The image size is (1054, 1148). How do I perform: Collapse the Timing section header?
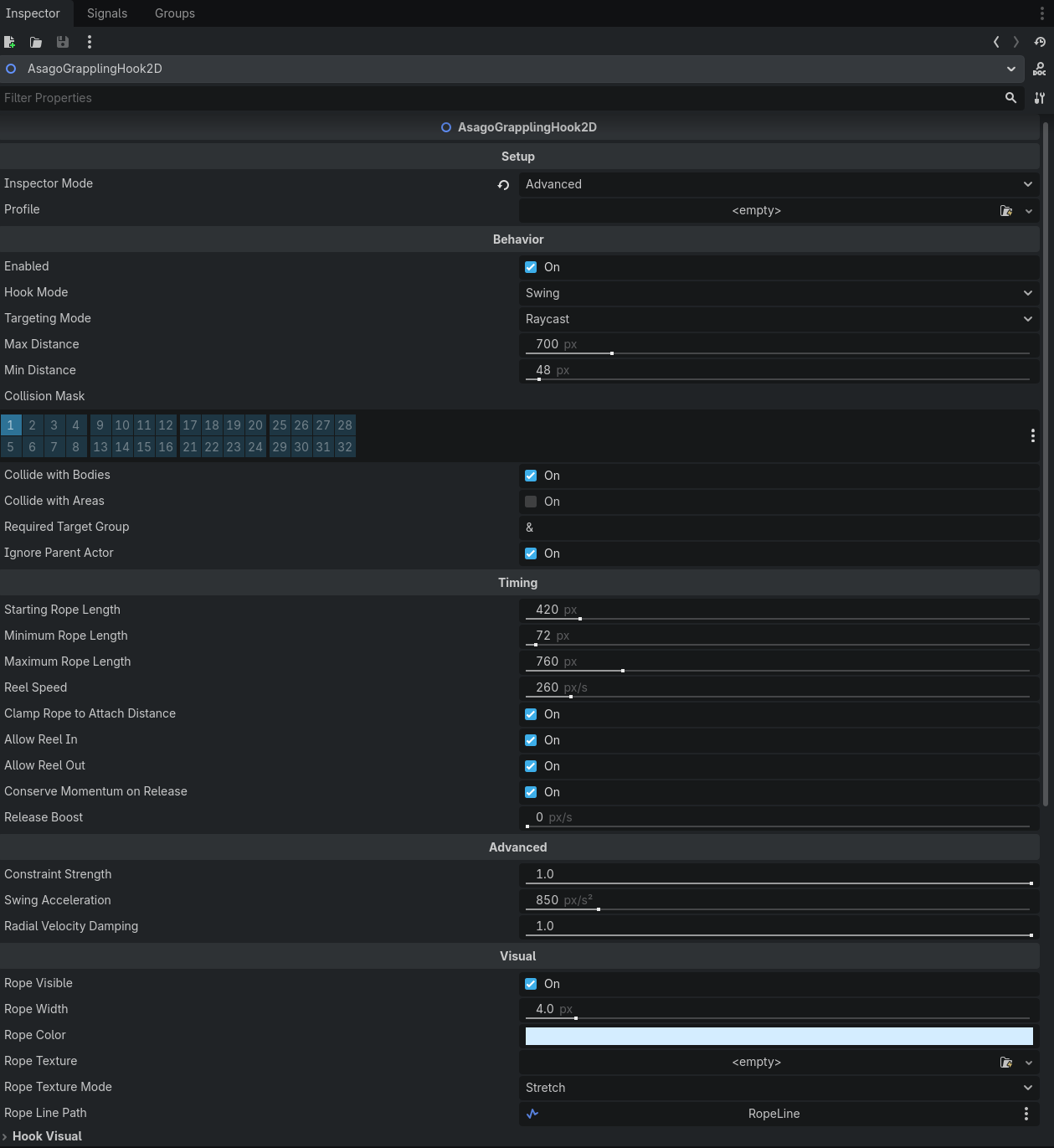click(x=519, y=583)
